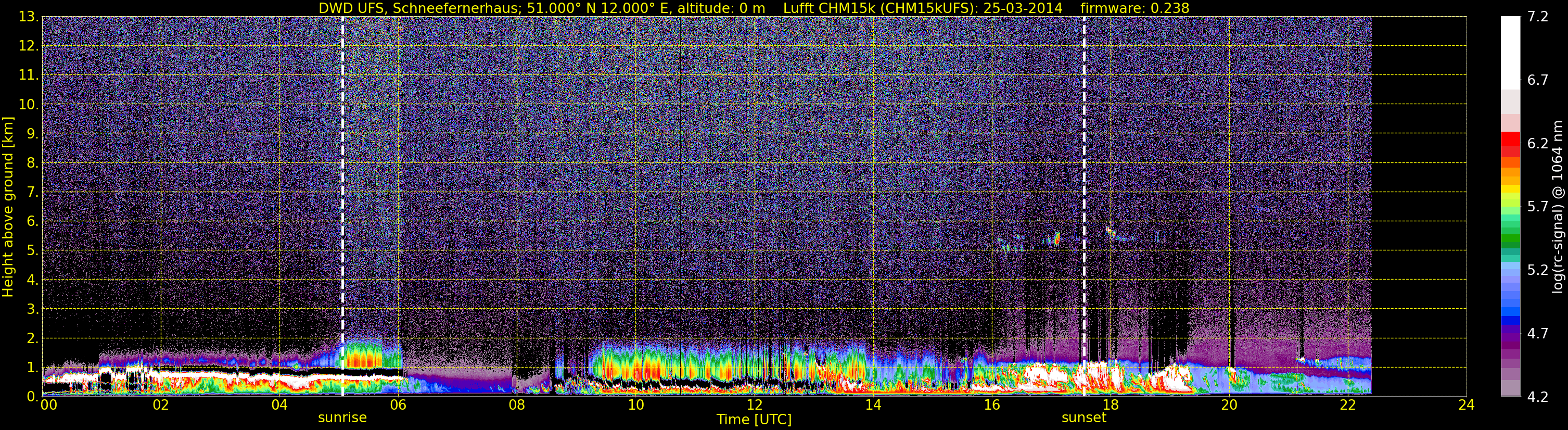Click the 'sunrise' label below the time axis

point(342,418)
